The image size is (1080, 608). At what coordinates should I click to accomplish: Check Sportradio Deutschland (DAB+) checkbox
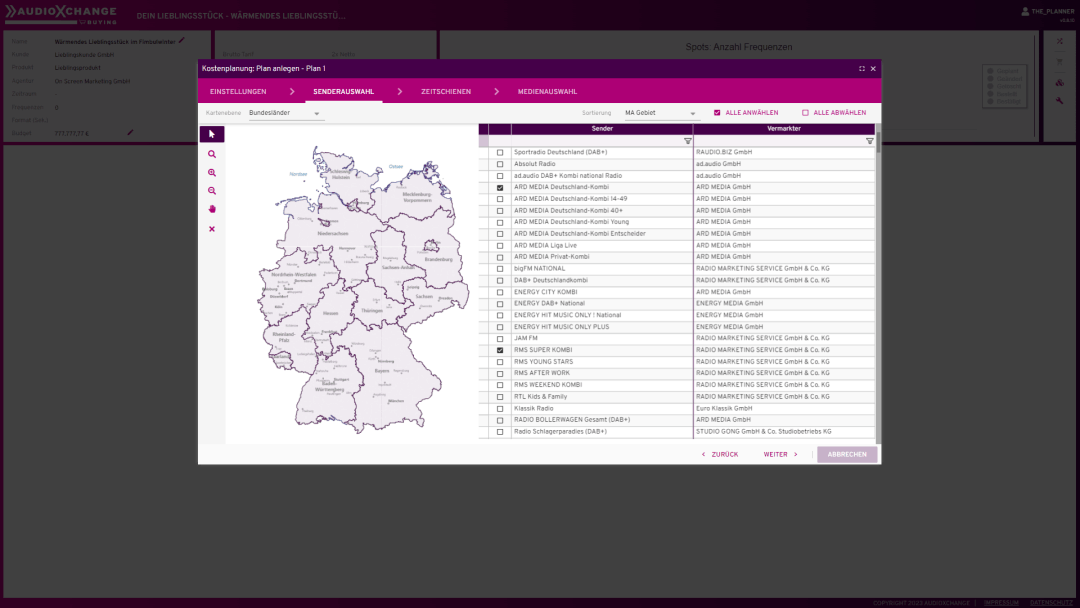500,153
